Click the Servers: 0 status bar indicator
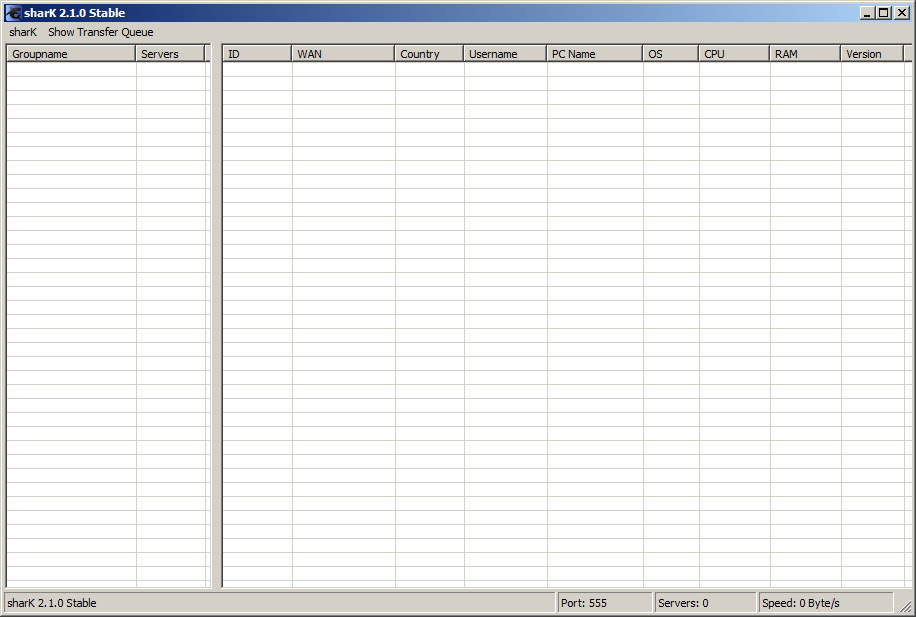The height and width of the screenshot is (617, 916). point(704,603)
